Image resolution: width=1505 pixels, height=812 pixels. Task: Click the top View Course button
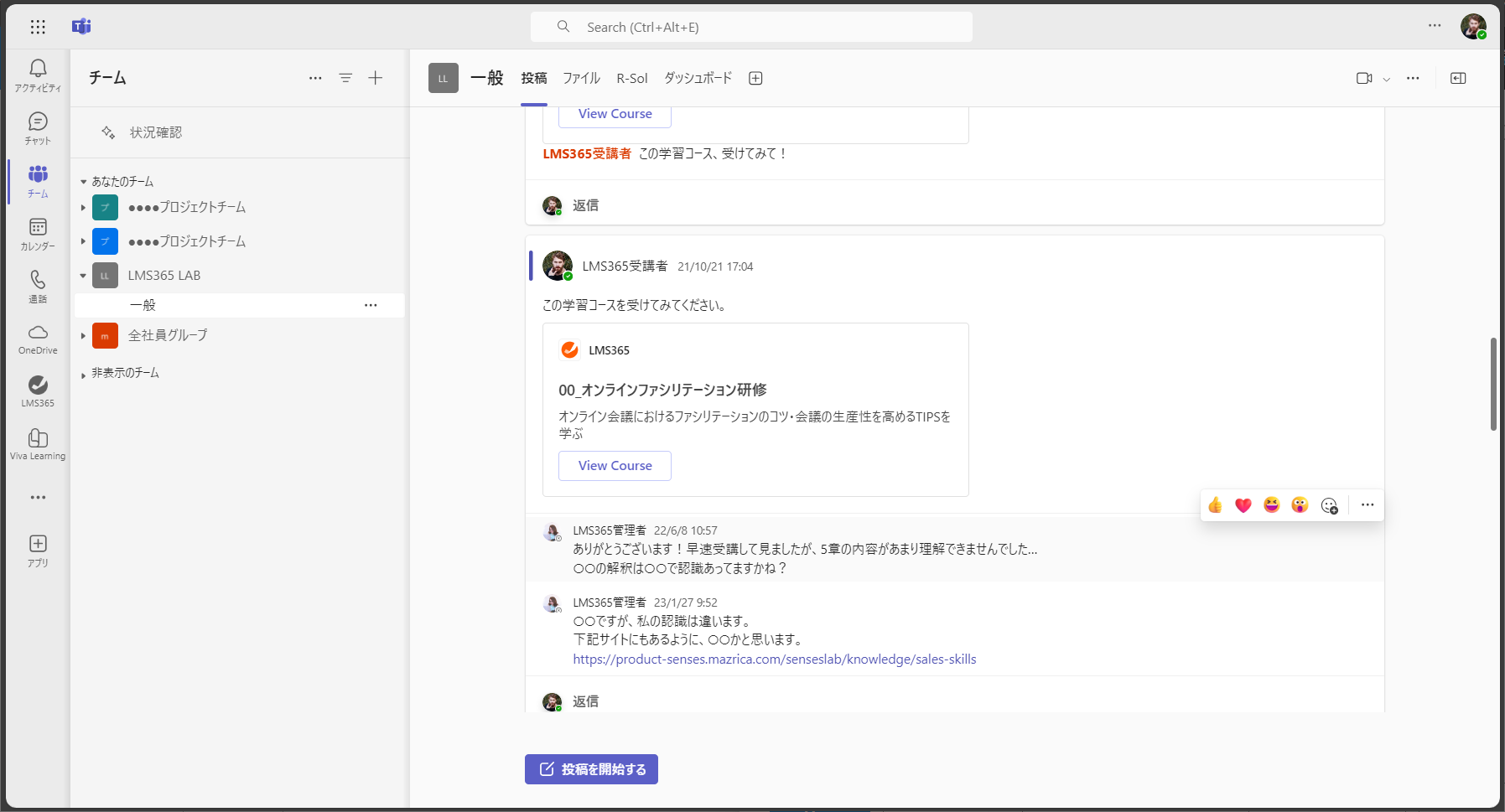[615, 115]
